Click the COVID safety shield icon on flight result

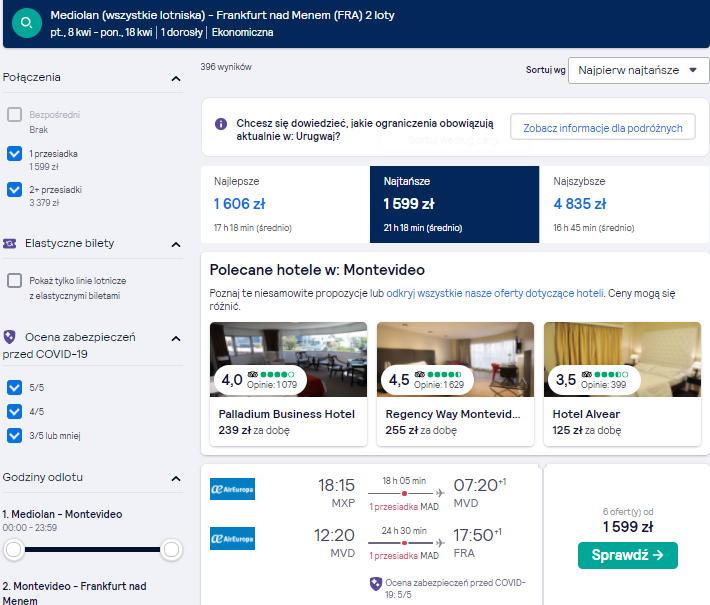[x=376, y=584]
